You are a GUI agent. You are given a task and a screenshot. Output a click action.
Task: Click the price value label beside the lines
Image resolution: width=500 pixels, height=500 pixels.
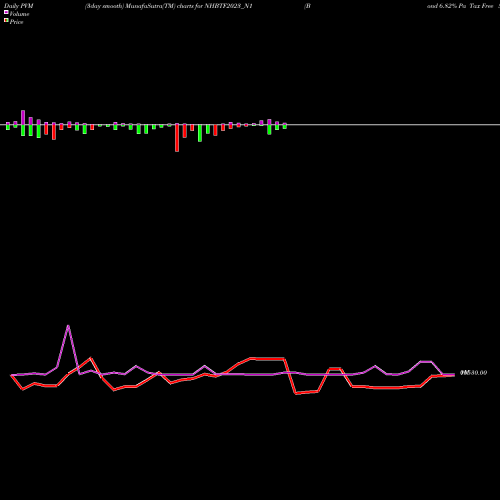click(473, 373)
